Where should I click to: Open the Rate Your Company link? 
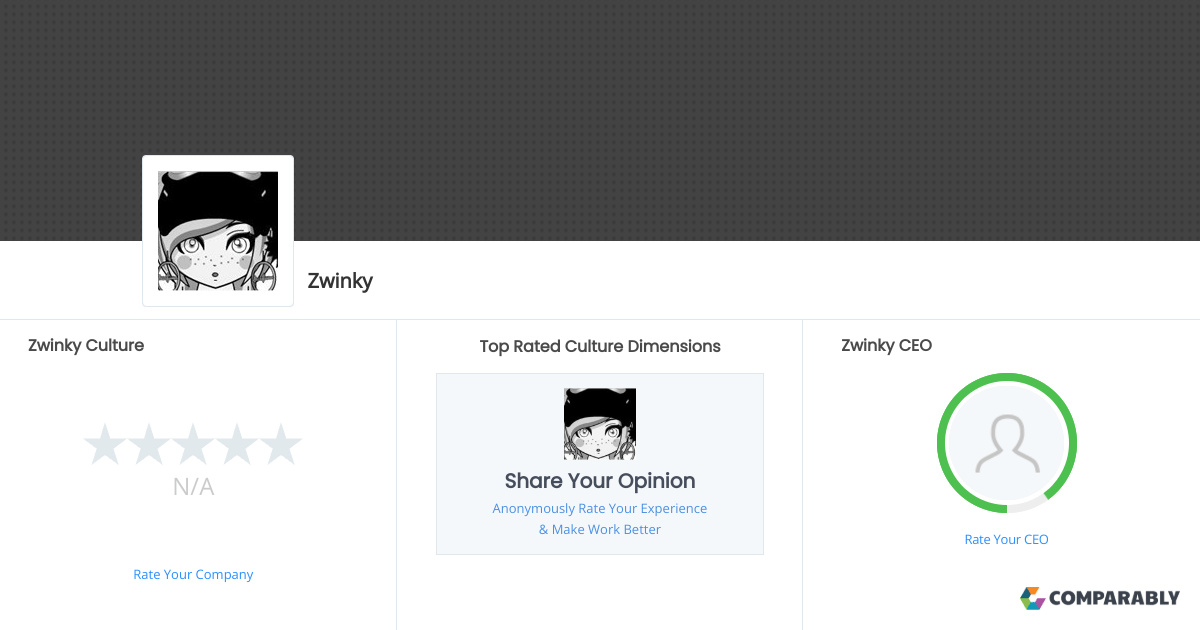click(193, 575)
